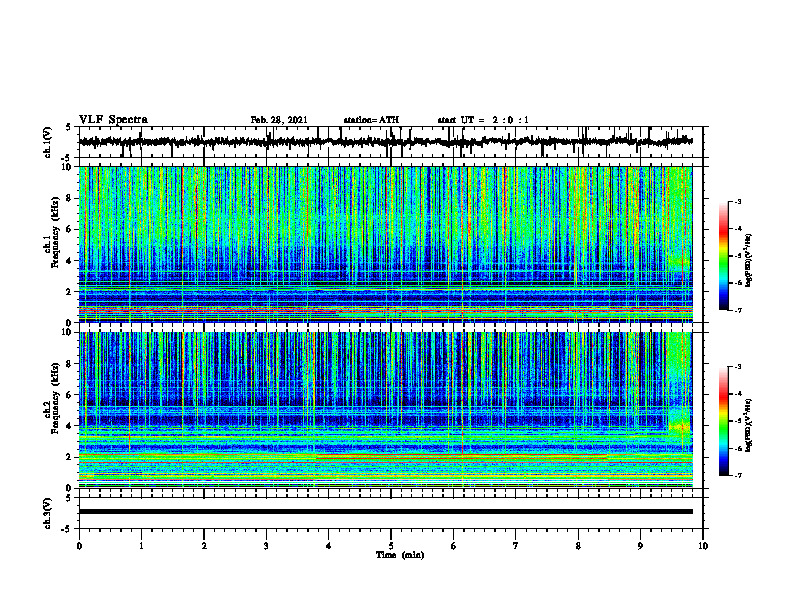The height and width of the screenshot is (612, 792).
Task: Click the "1" tick on the time axis
Action: (x=141, y=546)
